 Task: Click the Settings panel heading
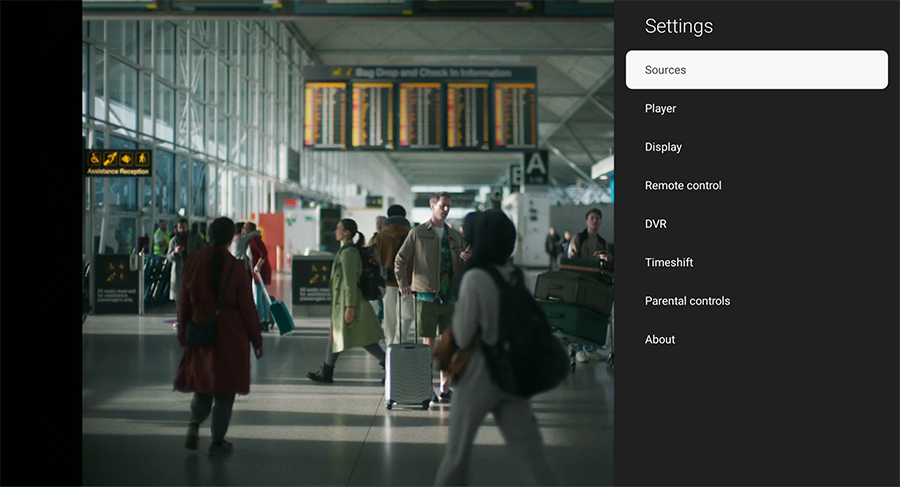click(679, 26)
